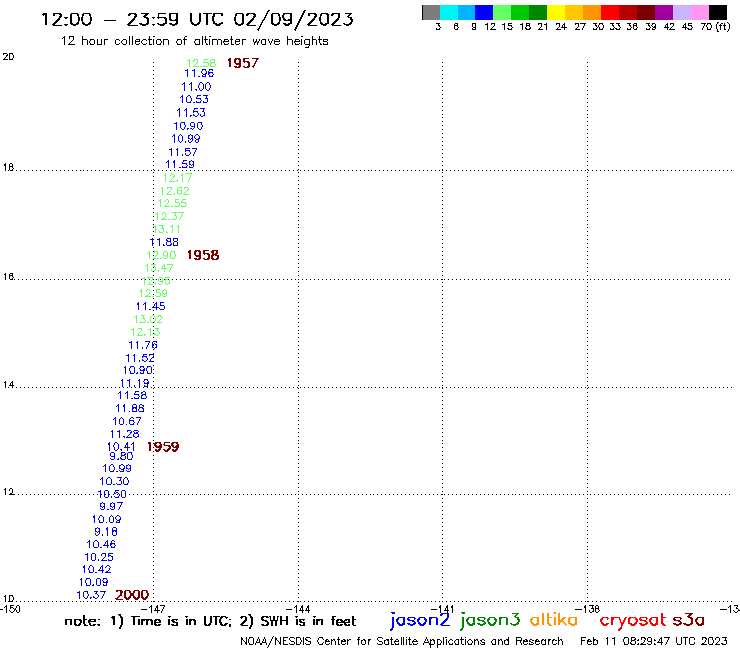This screenshot has width=740, height=650.
Task: Select the wave height value 10.53
Action: [194, 100]
